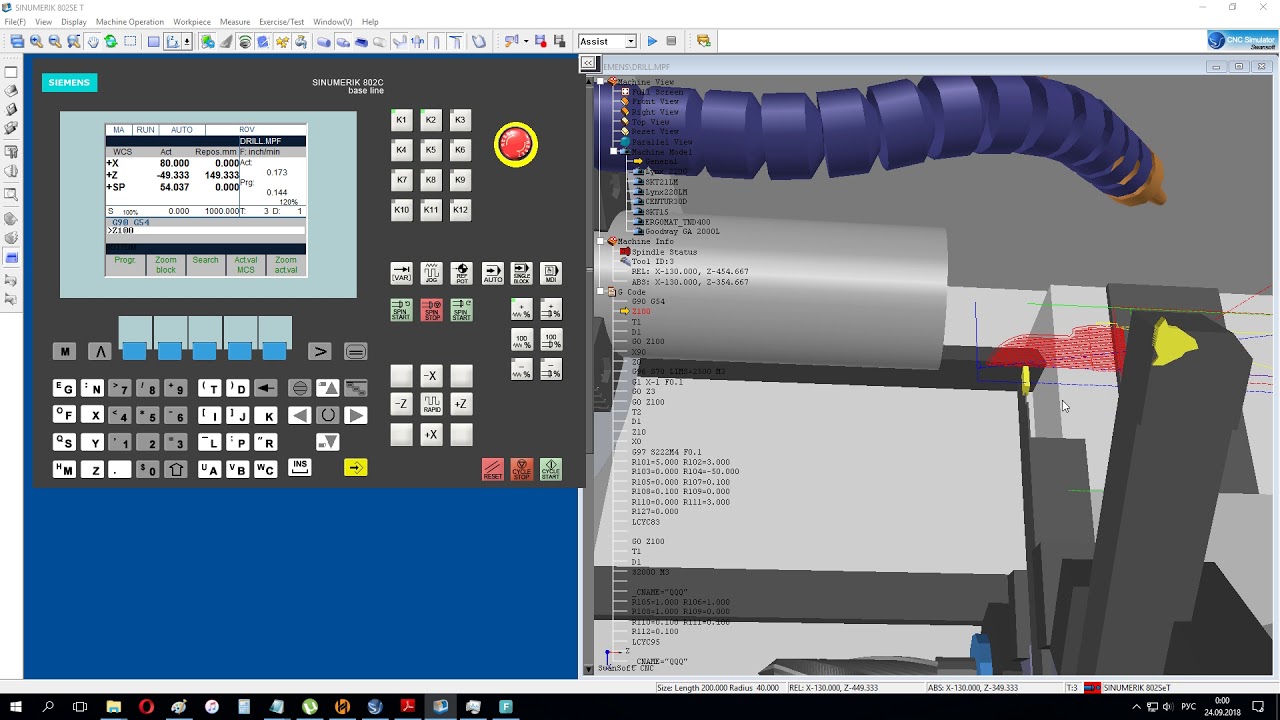Toggle the K12 user key
This screenshot has width=1280, height=720.
[460, 210]
